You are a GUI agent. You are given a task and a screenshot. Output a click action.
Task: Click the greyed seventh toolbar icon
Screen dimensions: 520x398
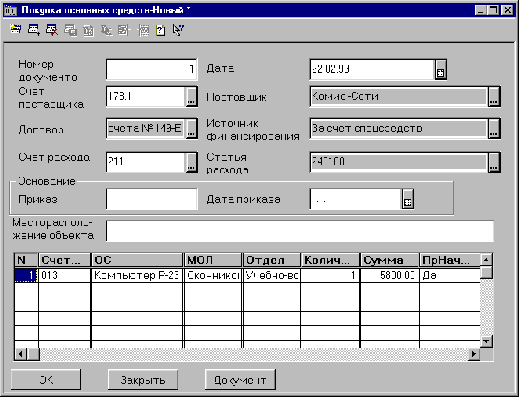pos(124,30)
